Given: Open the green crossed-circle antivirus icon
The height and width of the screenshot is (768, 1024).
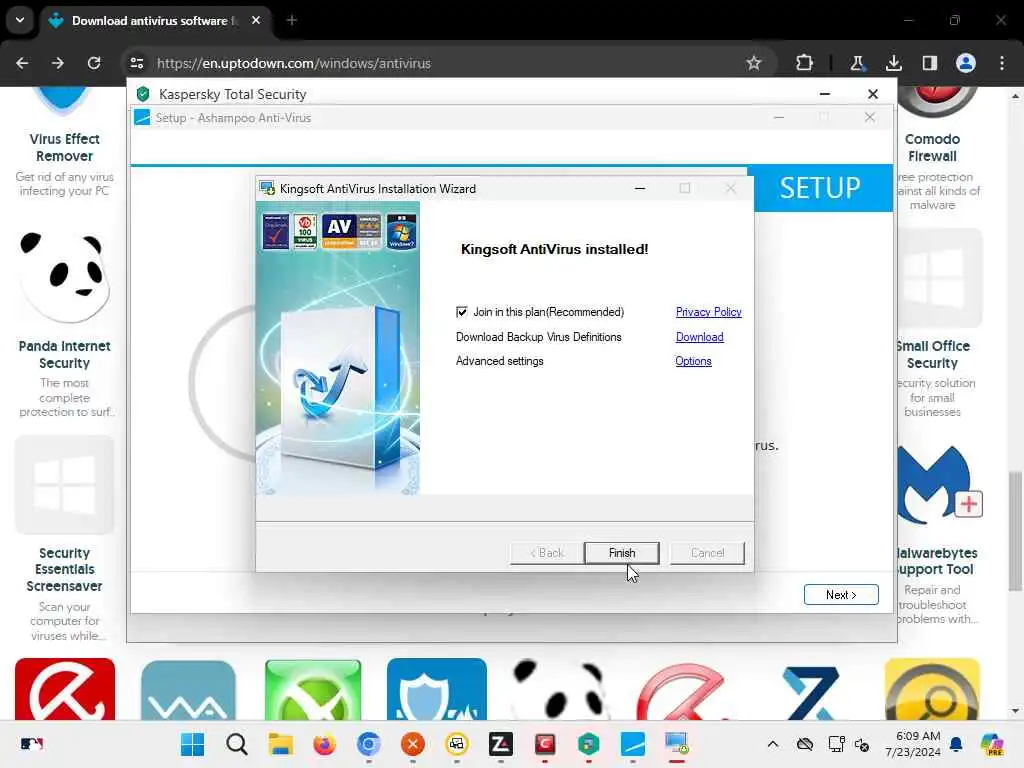Looking at the screenshot, I should point(313,689).
